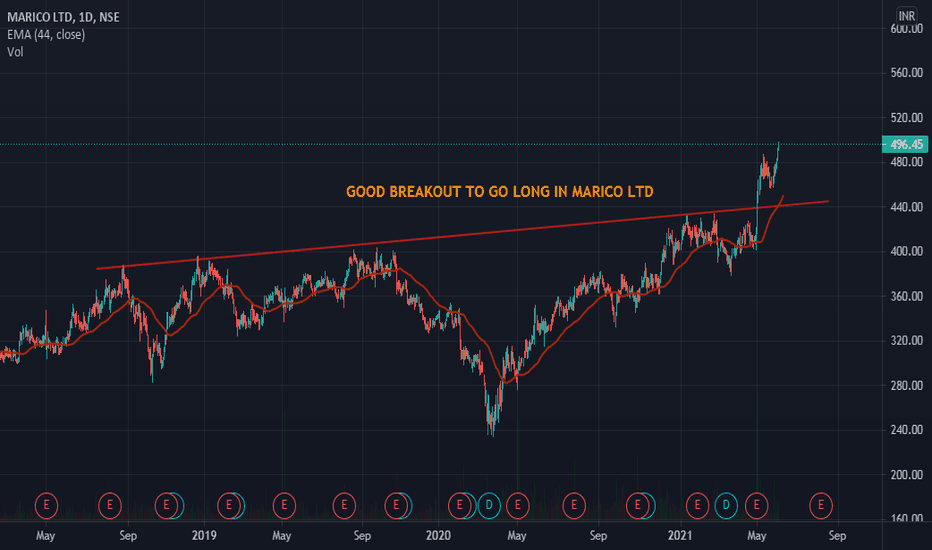
Task: Click the current price label 496.45
Action: (x=906, y=144)
